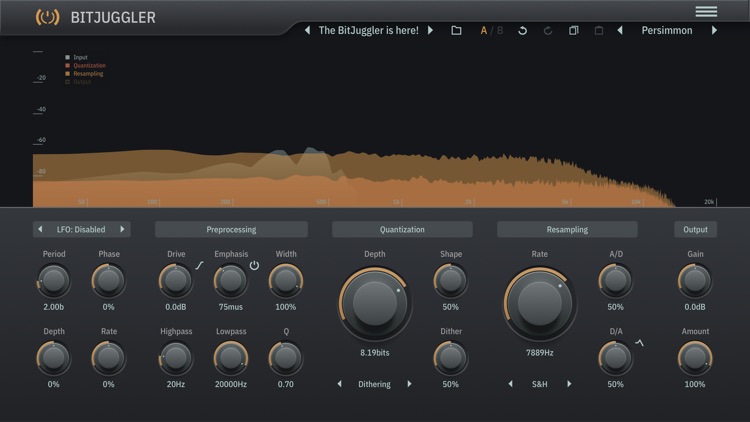Select the B comparison state
This screenshot has width=750, height=422.
(x=500, y=31)
